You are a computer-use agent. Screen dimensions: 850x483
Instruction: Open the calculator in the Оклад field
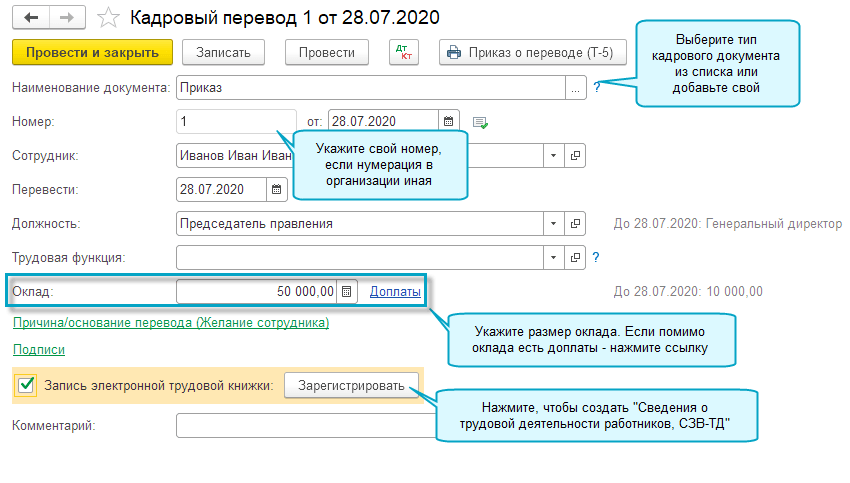(346, 292)
